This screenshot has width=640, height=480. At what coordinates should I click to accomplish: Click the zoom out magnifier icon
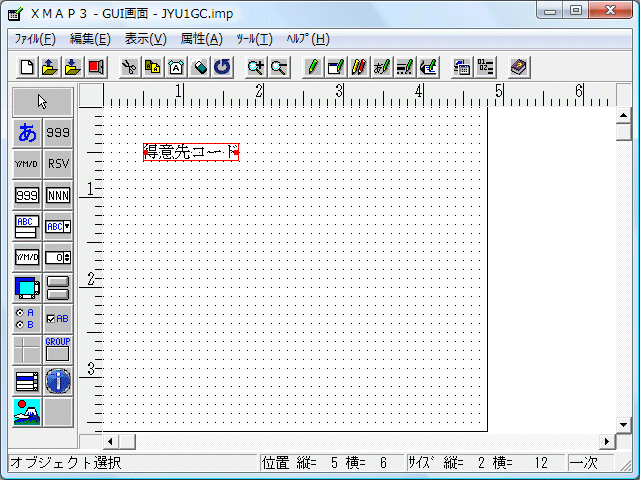279,67
